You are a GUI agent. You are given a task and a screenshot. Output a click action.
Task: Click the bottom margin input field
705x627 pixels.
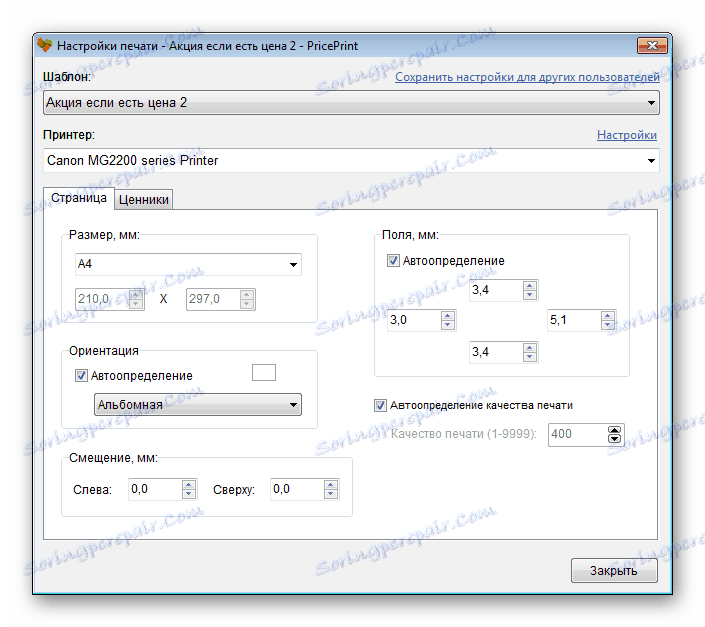pyautogui.click(x=496, y=352)
